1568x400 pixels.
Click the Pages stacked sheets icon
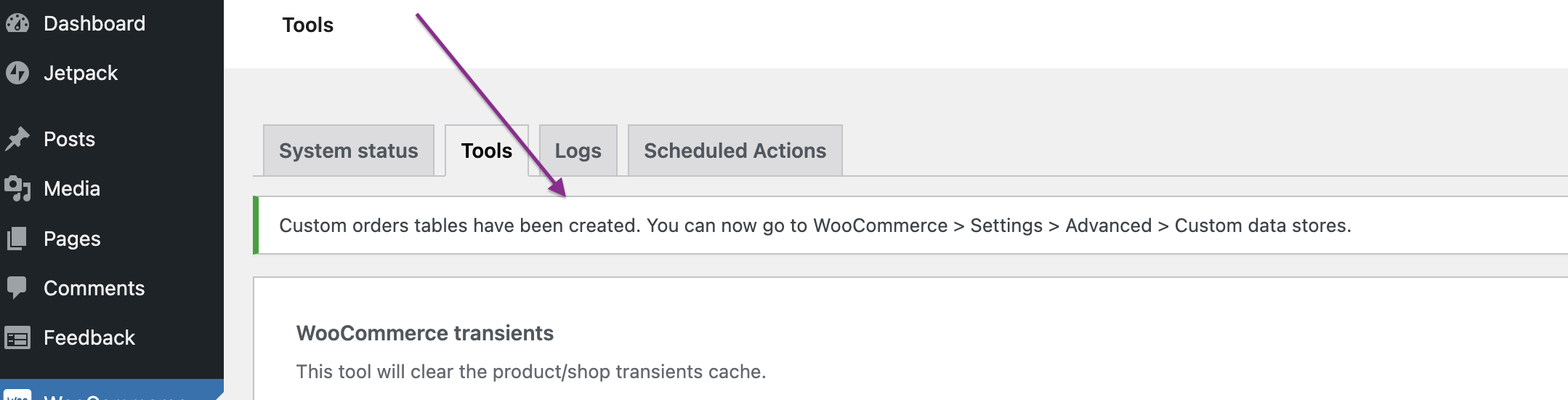pyautogui.click(x=17, y=239)
